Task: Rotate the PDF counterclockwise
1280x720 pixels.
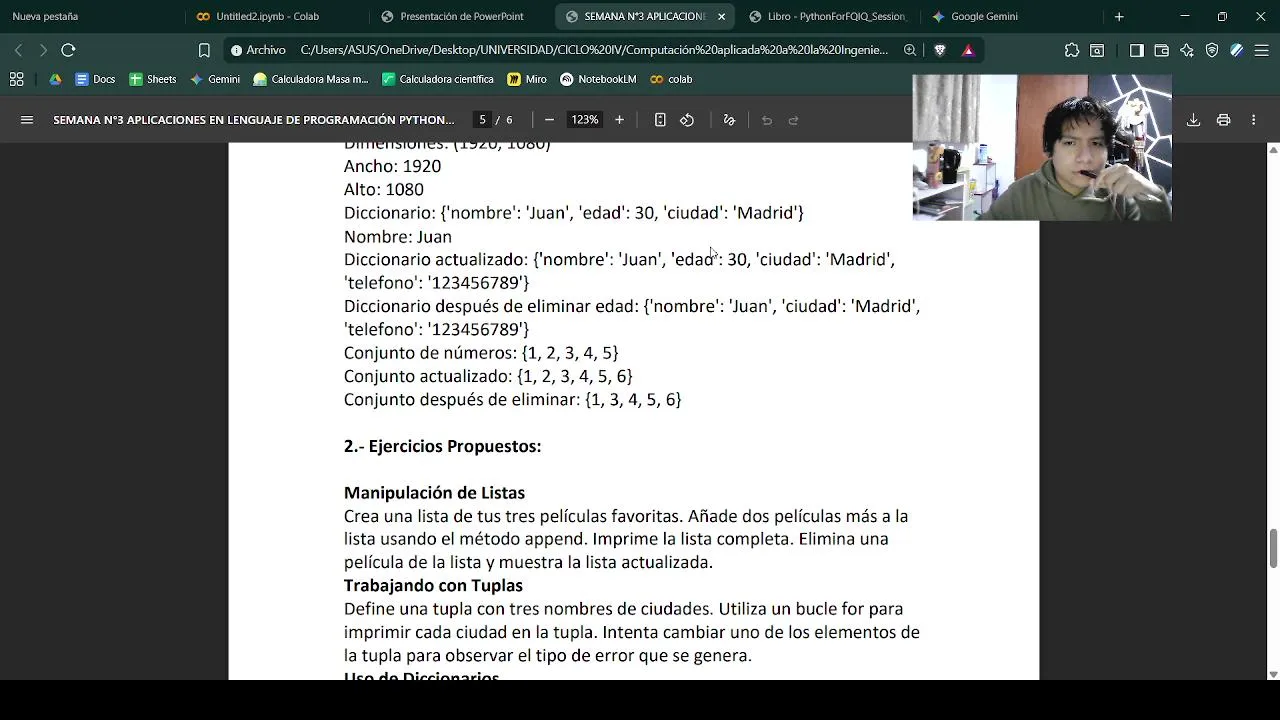Action: [687, 120]
